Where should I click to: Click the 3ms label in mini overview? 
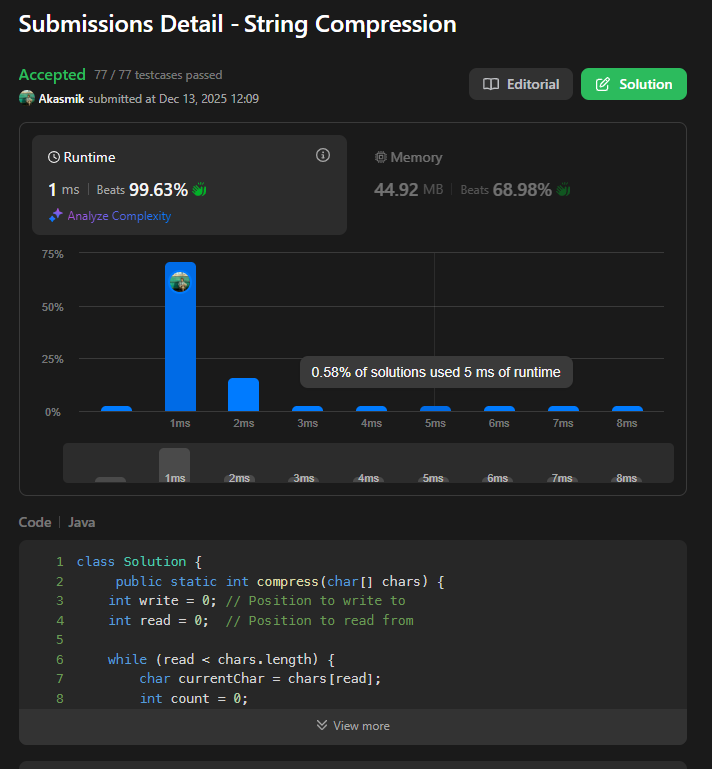click(x=304, y=478)
